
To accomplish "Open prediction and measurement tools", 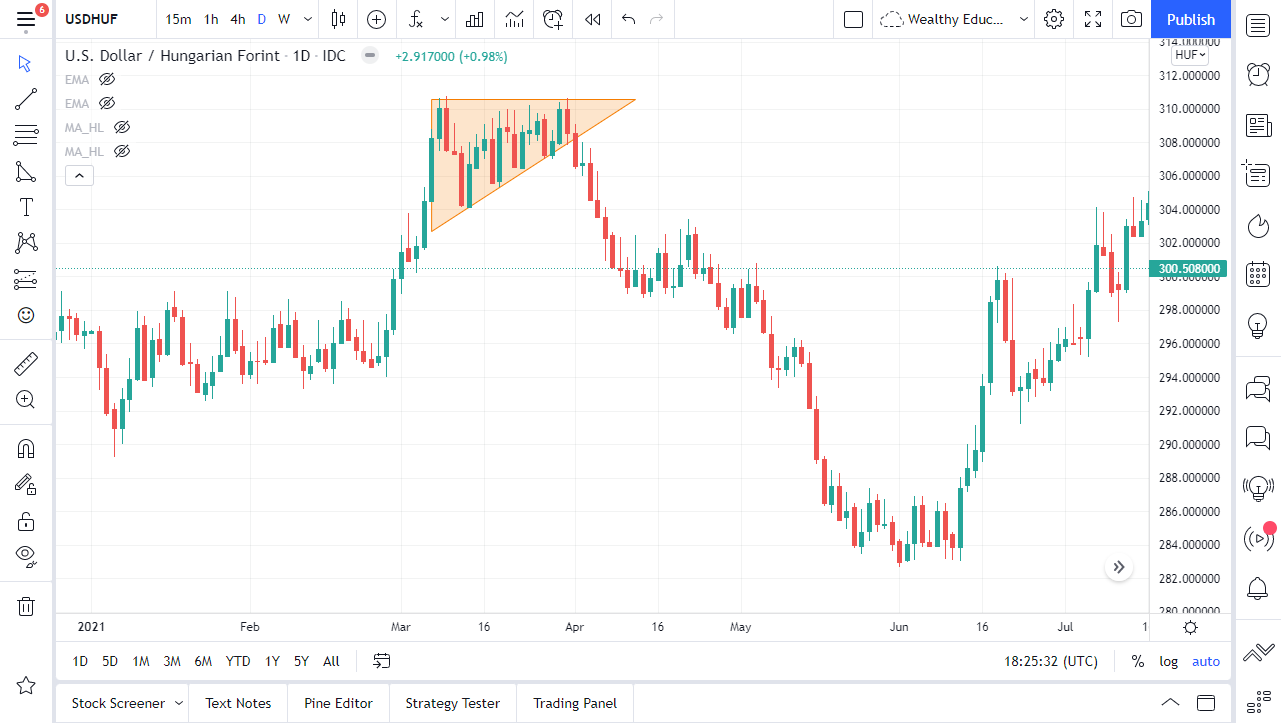I will click(x=26, y=279).
